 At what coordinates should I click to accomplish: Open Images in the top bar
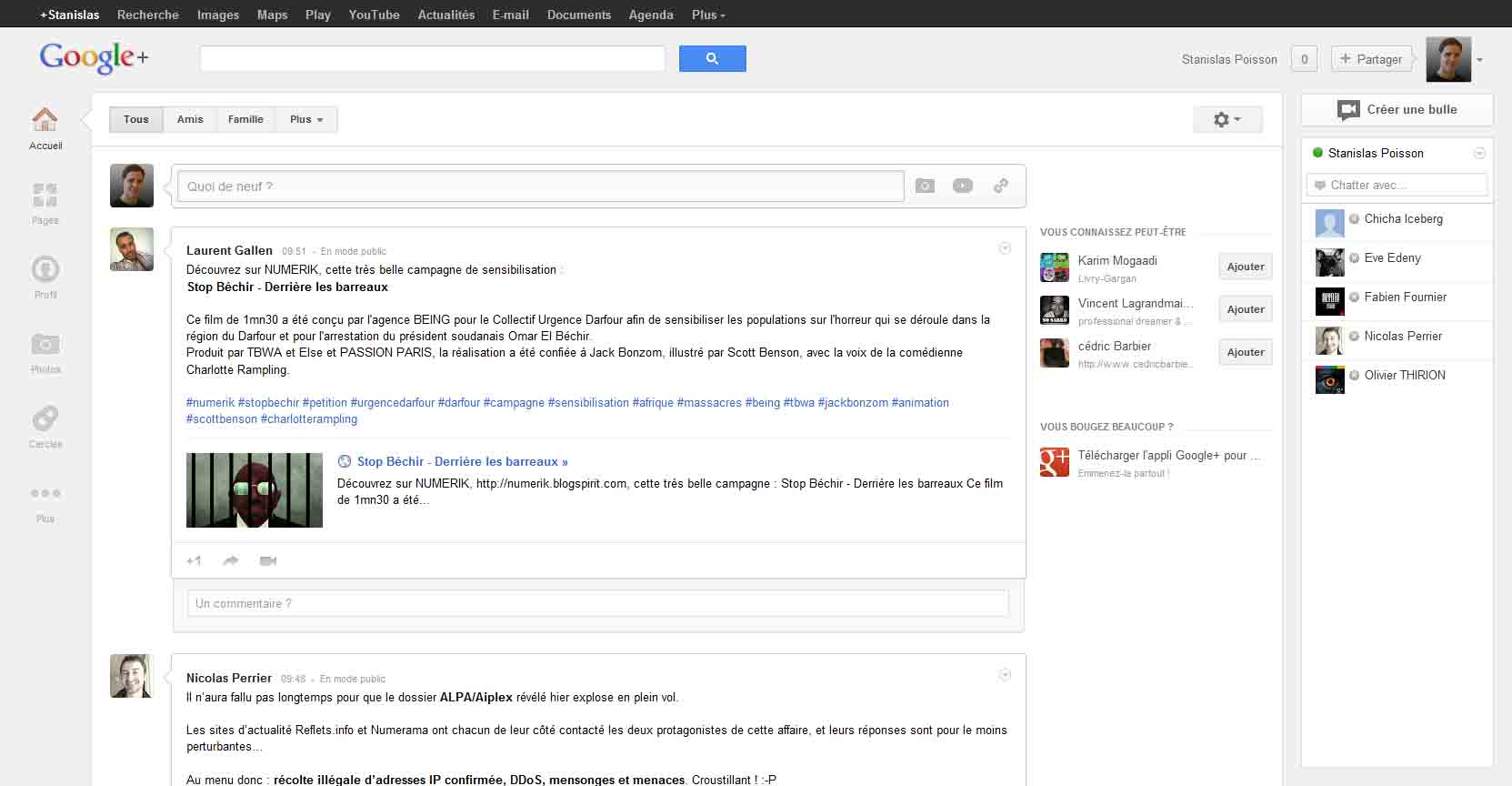(218, 15)
